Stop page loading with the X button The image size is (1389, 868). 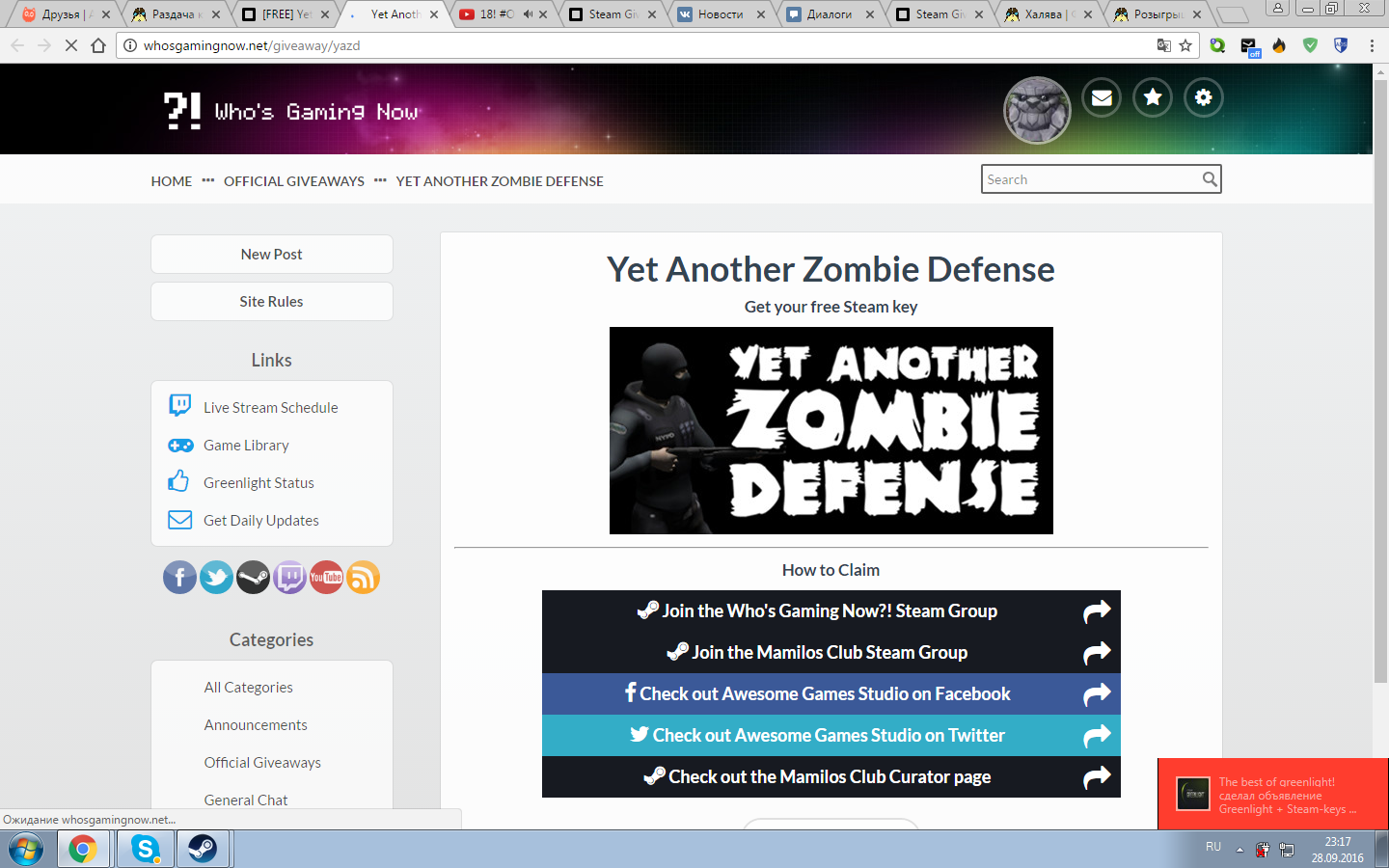pos(70,45)
